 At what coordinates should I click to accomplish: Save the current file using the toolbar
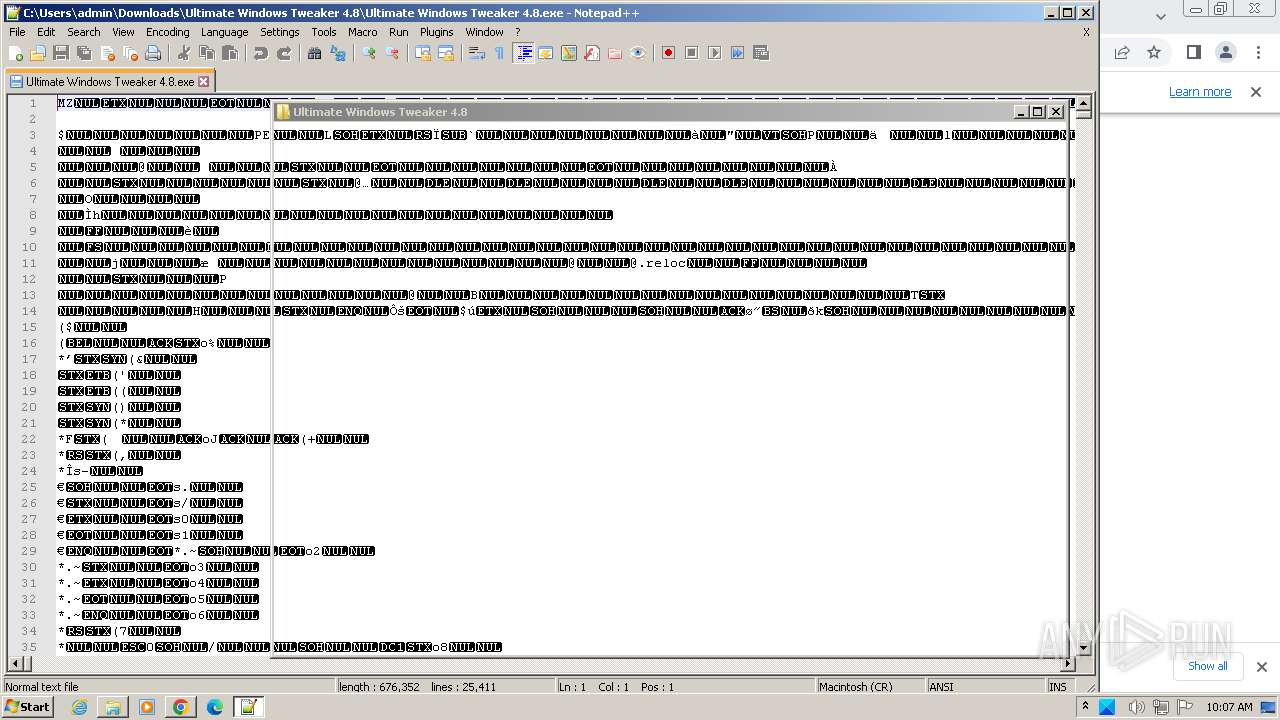point(61,53)
